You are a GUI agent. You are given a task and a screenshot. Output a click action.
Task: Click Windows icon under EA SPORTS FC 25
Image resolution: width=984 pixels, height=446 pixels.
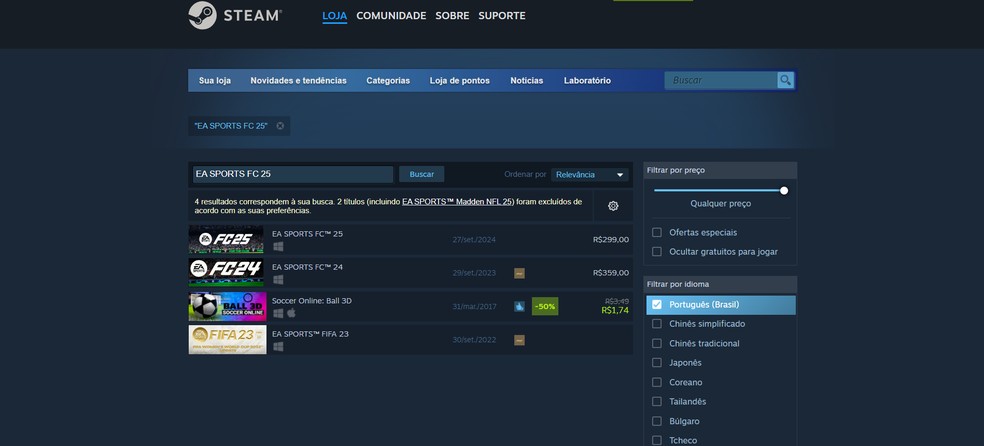click(277, 247)
